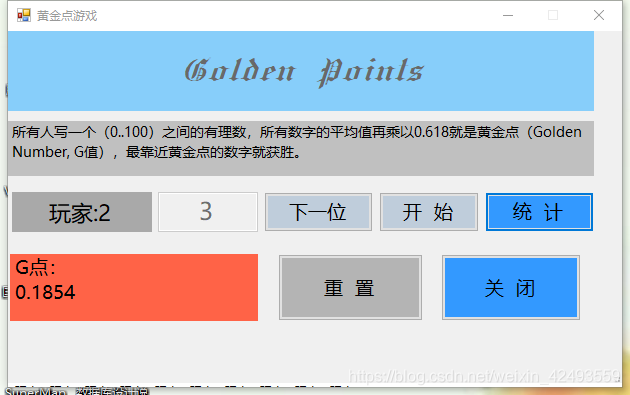
Task: Focus the number input field showing 3
Action: (x=208, y=212)
